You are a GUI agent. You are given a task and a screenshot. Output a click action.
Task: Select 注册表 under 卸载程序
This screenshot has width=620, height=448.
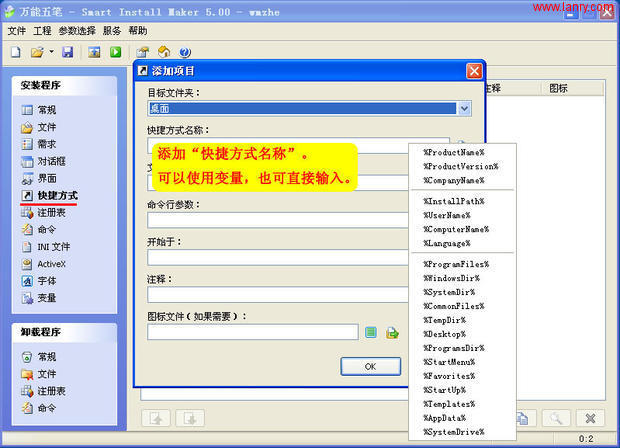click(x=43, y=391)
